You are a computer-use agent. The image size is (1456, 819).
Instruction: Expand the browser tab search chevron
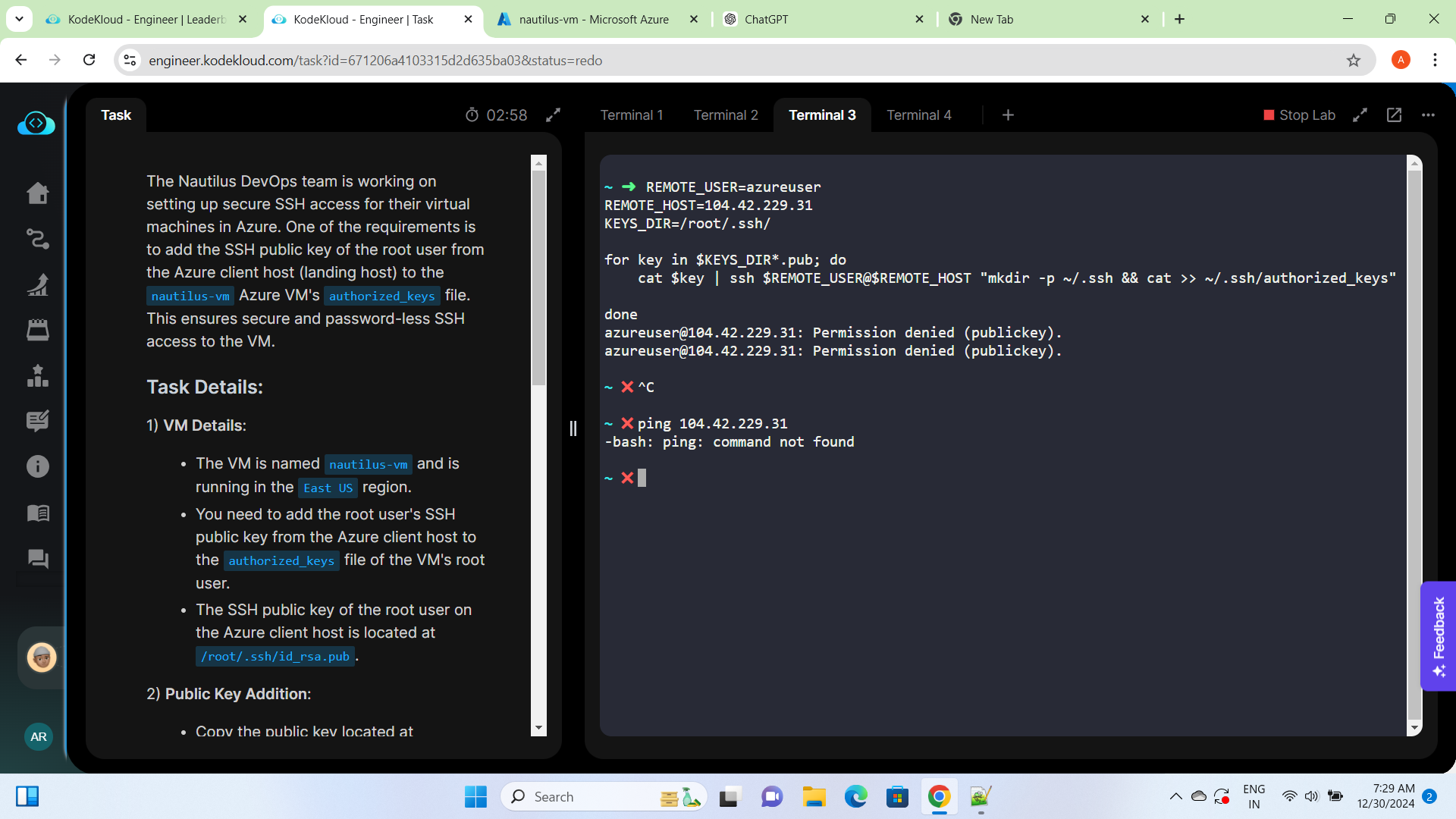click(x=19, y=19)
